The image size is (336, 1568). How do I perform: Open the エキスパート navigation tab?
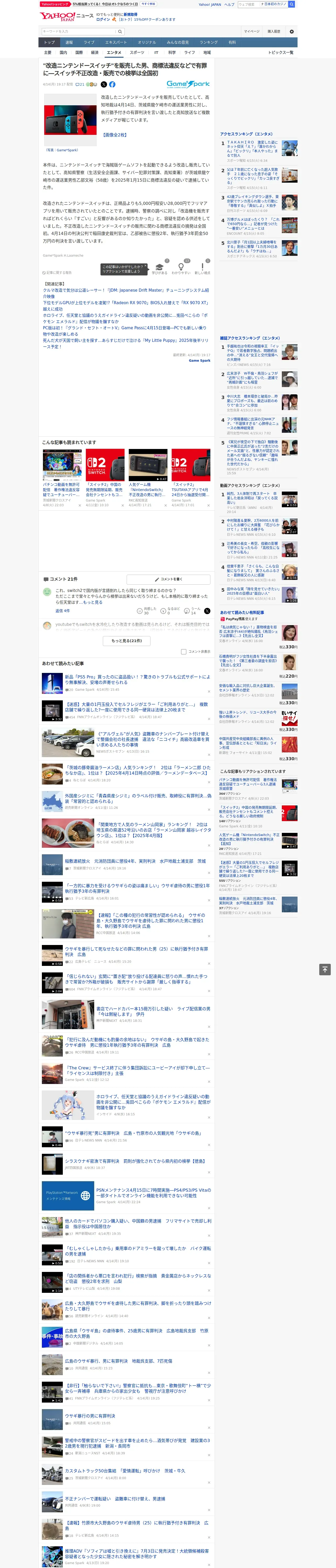(116, 43)
